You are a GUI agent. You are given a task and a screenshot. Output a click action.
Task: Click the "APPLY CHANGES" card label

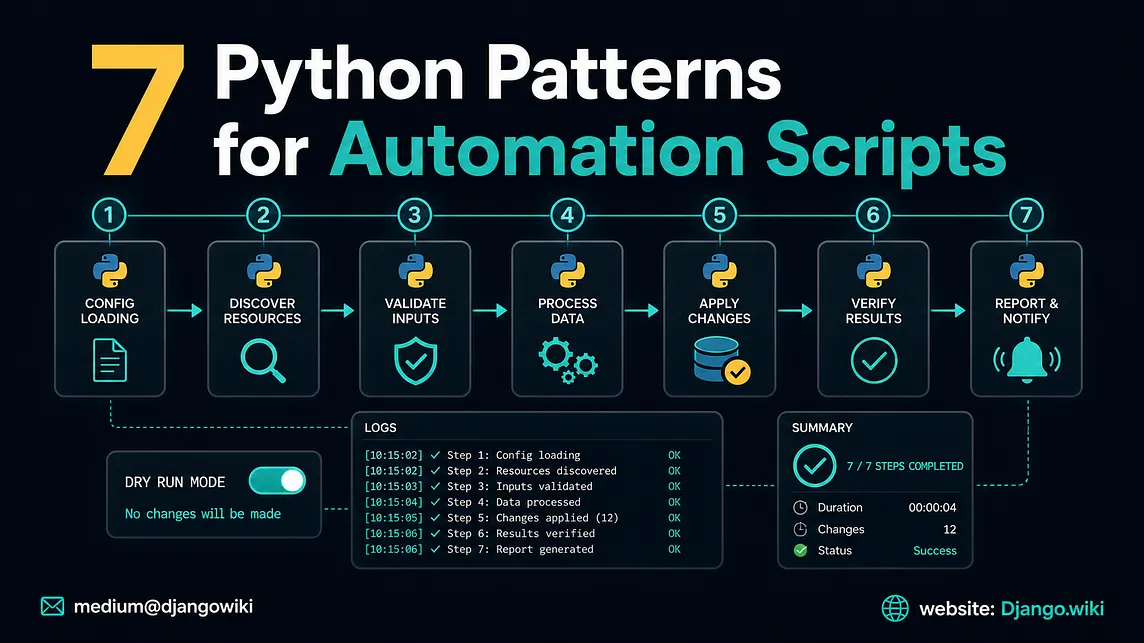(x=719, y=311)
